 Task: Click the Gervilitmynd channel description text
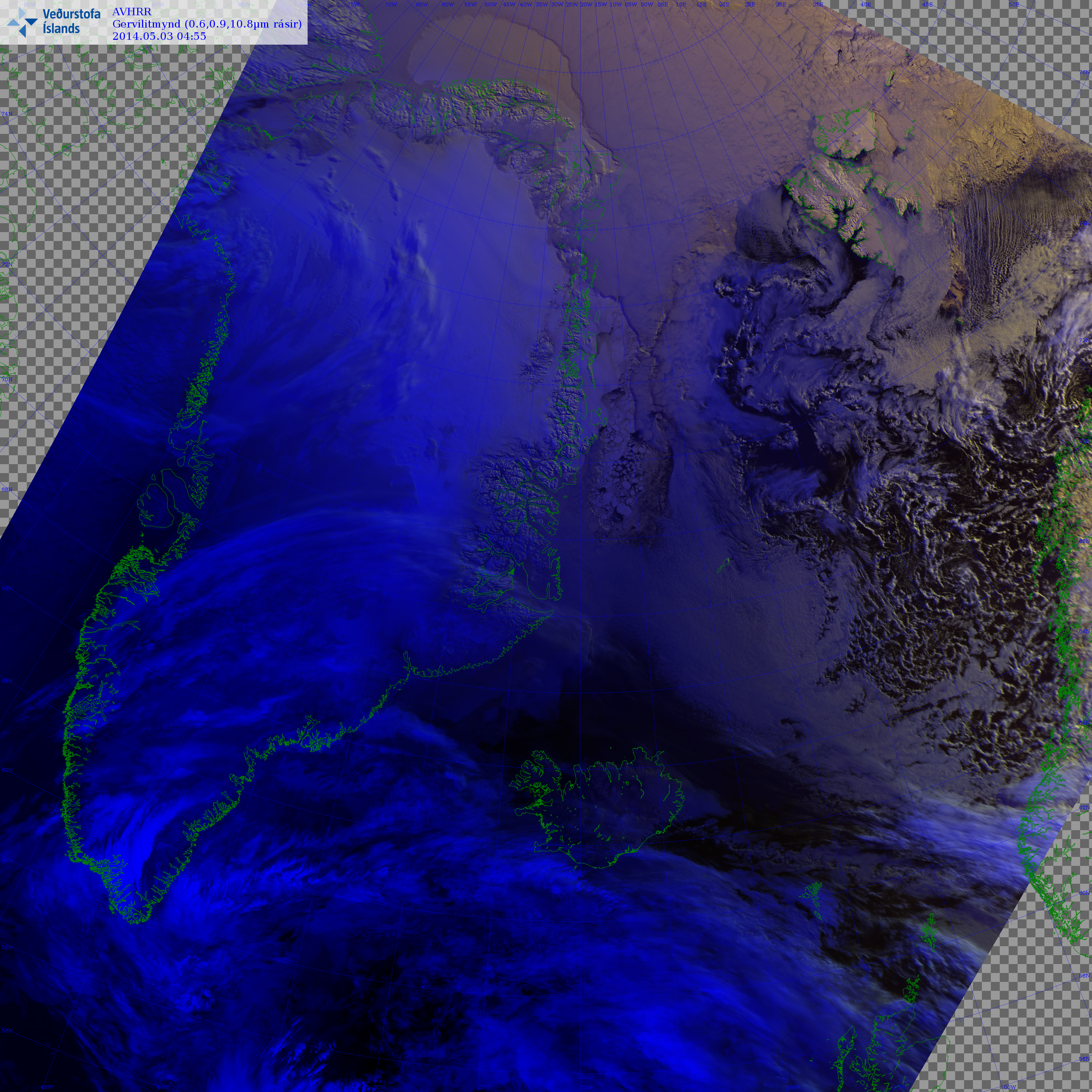(207, 24)
